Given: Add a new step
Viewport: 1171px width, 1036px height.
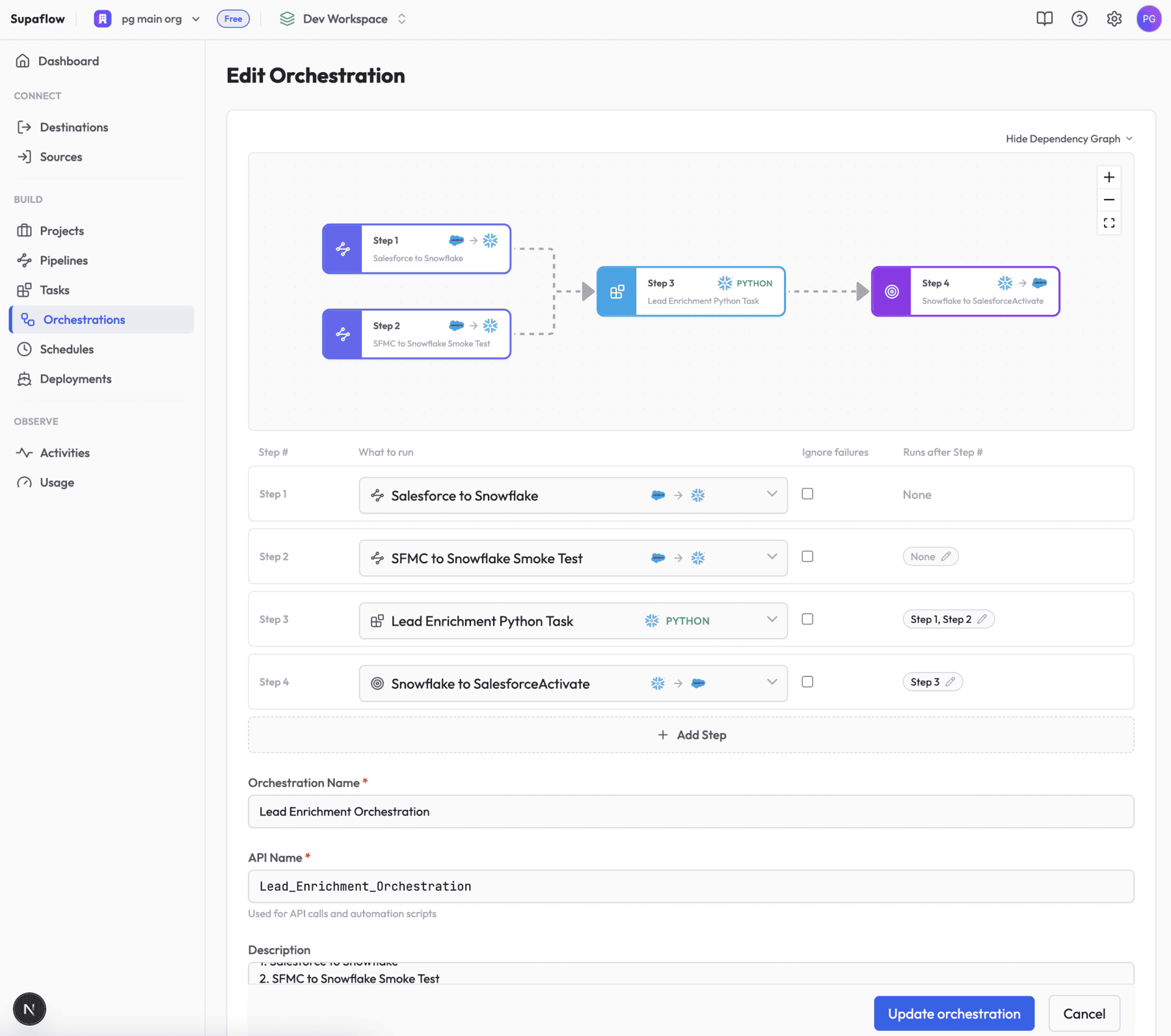Looking at the screenshot, I should click(691, 735).
